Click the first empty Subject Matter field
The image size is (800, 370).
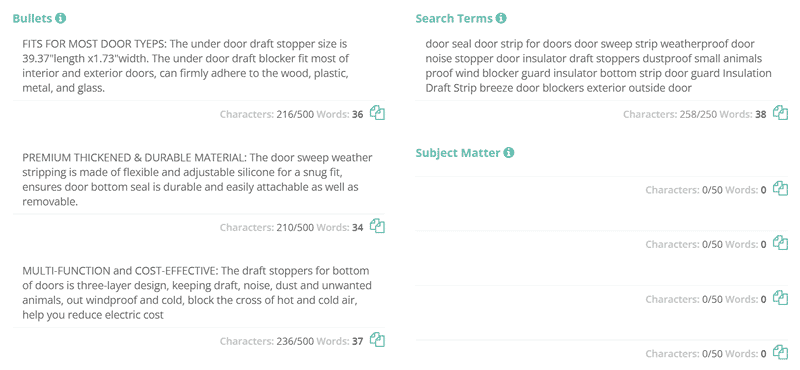[x=602, y=168]
